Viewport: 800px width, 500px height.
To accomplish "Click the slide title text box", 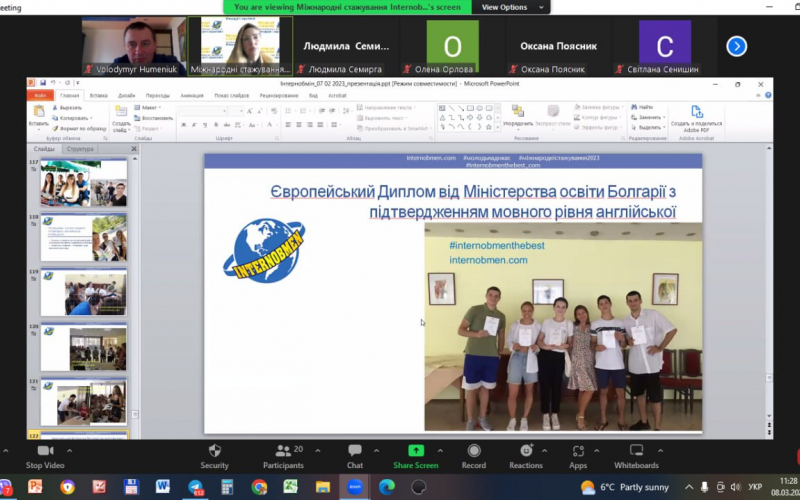I will coord(473,202).
